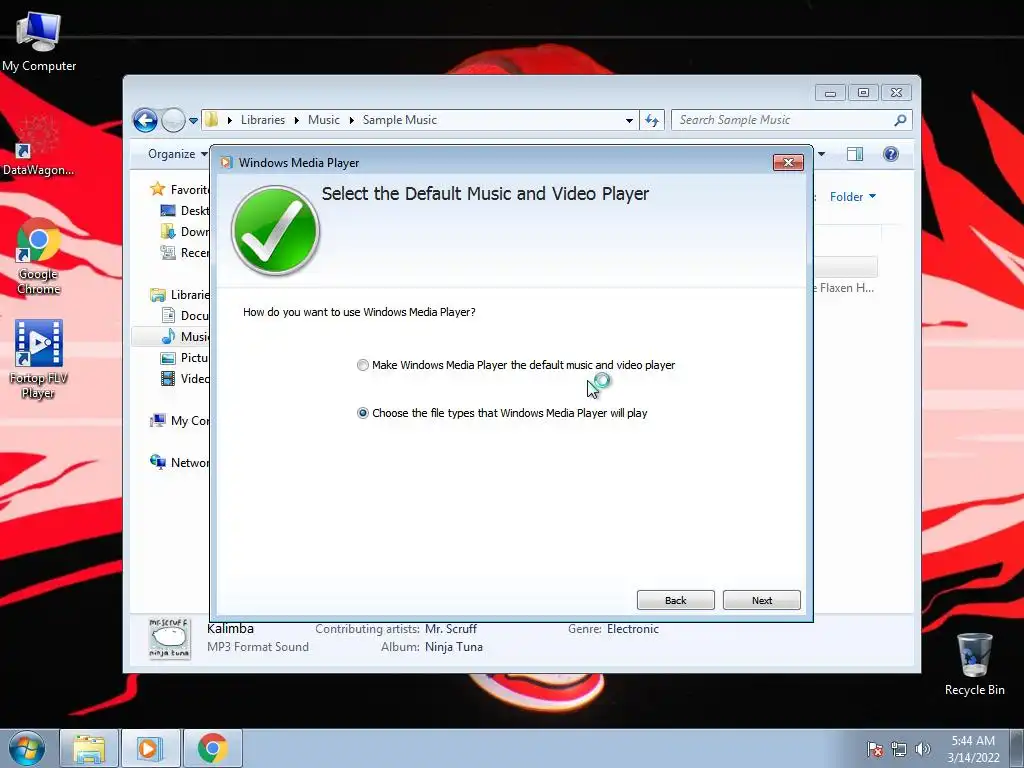Click the Kalimba album art thumbnail
Screen dimensions: 1024x768
click(170, 639)
